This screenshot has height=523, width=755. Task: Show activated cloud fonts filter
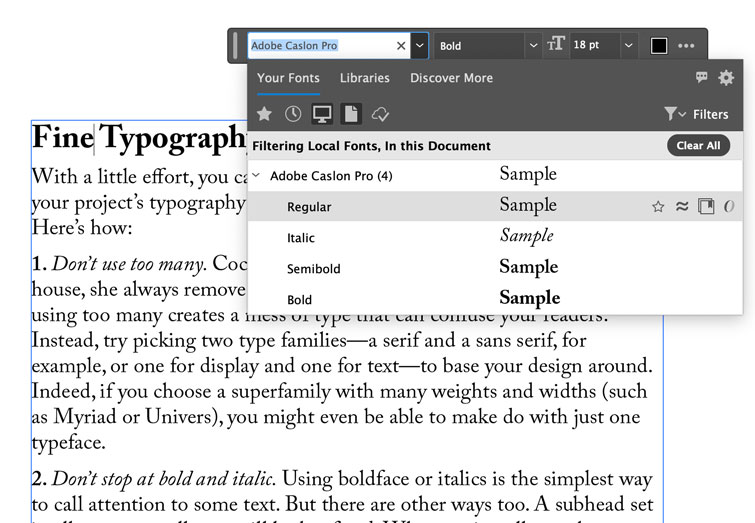pos(380,114)
